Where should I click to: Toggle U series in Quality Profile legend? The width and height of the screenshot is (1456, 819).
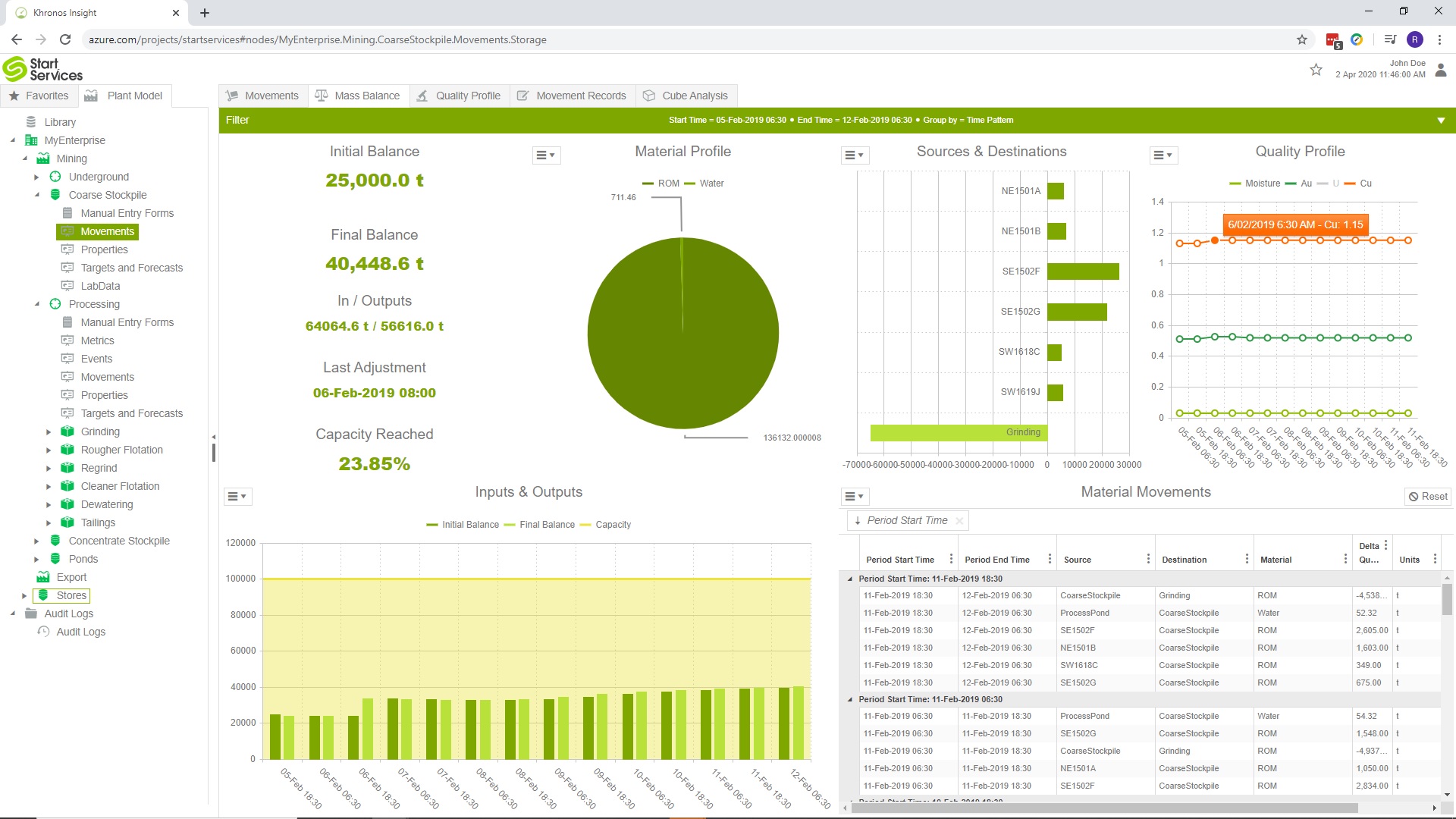(1328, 184)
